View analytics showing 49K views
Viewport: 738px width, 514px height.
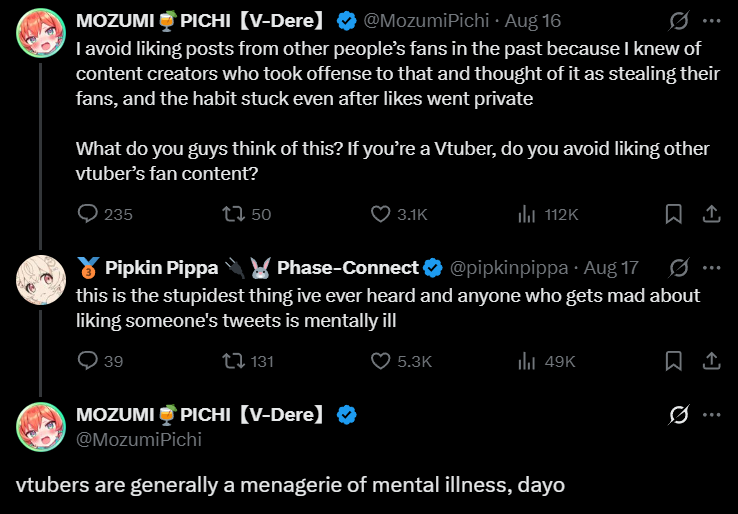point(546,361)
